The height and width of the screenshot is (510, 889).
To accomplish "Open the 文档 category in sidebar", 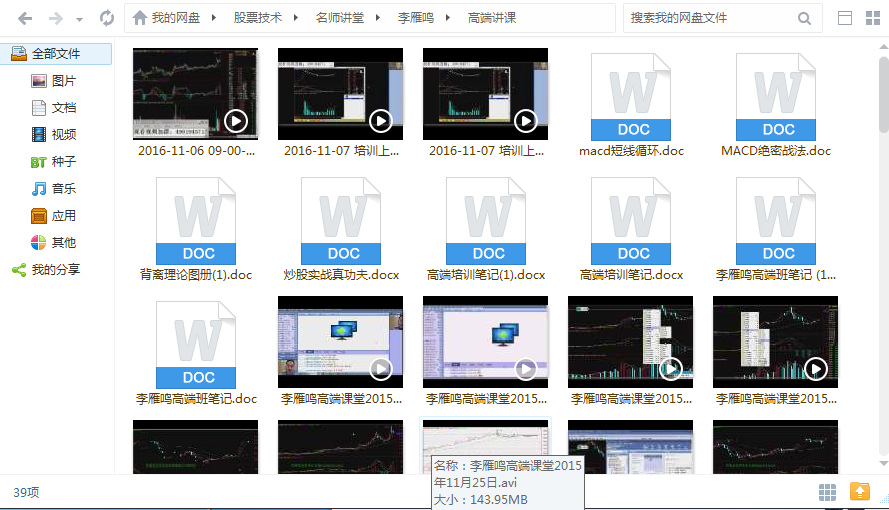I will click(x=56, y=108).
